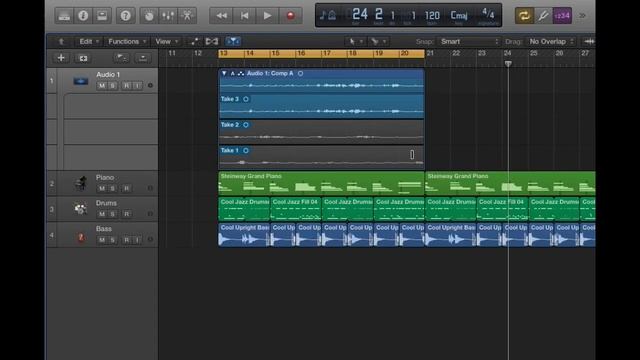Collapse the take folder disclosure triangle
The image size is (640, 360).
[224, 73]
